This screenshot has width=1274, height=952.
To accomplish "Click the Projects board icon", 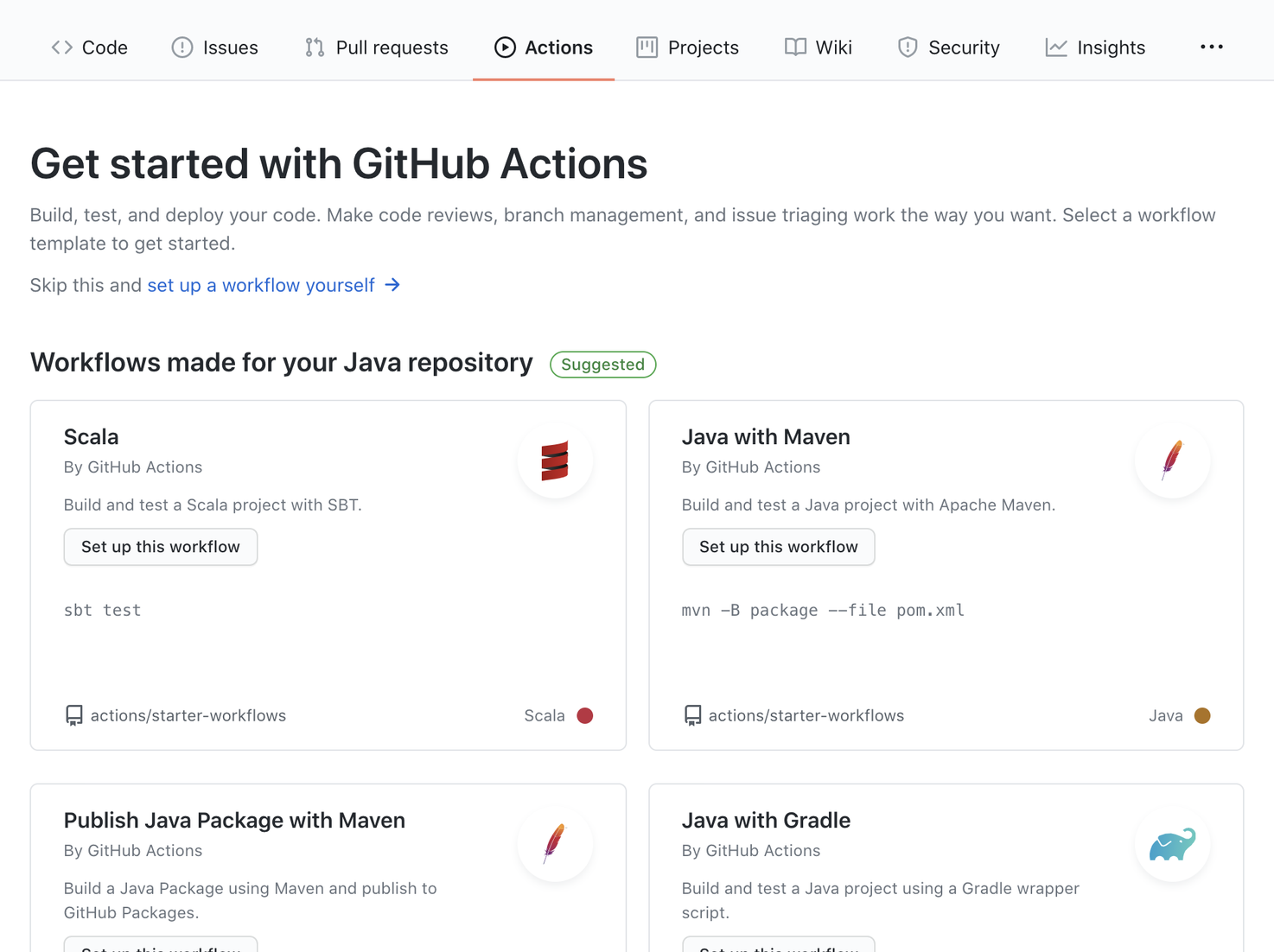I will 647,48.
